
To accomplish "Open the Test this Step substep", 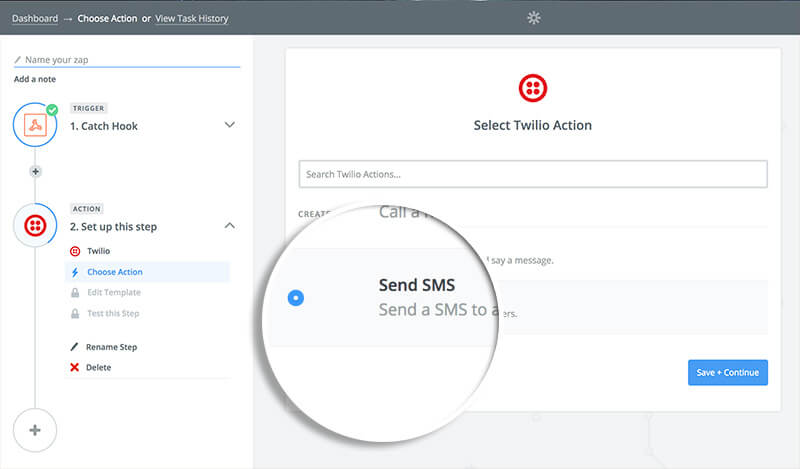I will pyautogui.click(x=113, y=313).
